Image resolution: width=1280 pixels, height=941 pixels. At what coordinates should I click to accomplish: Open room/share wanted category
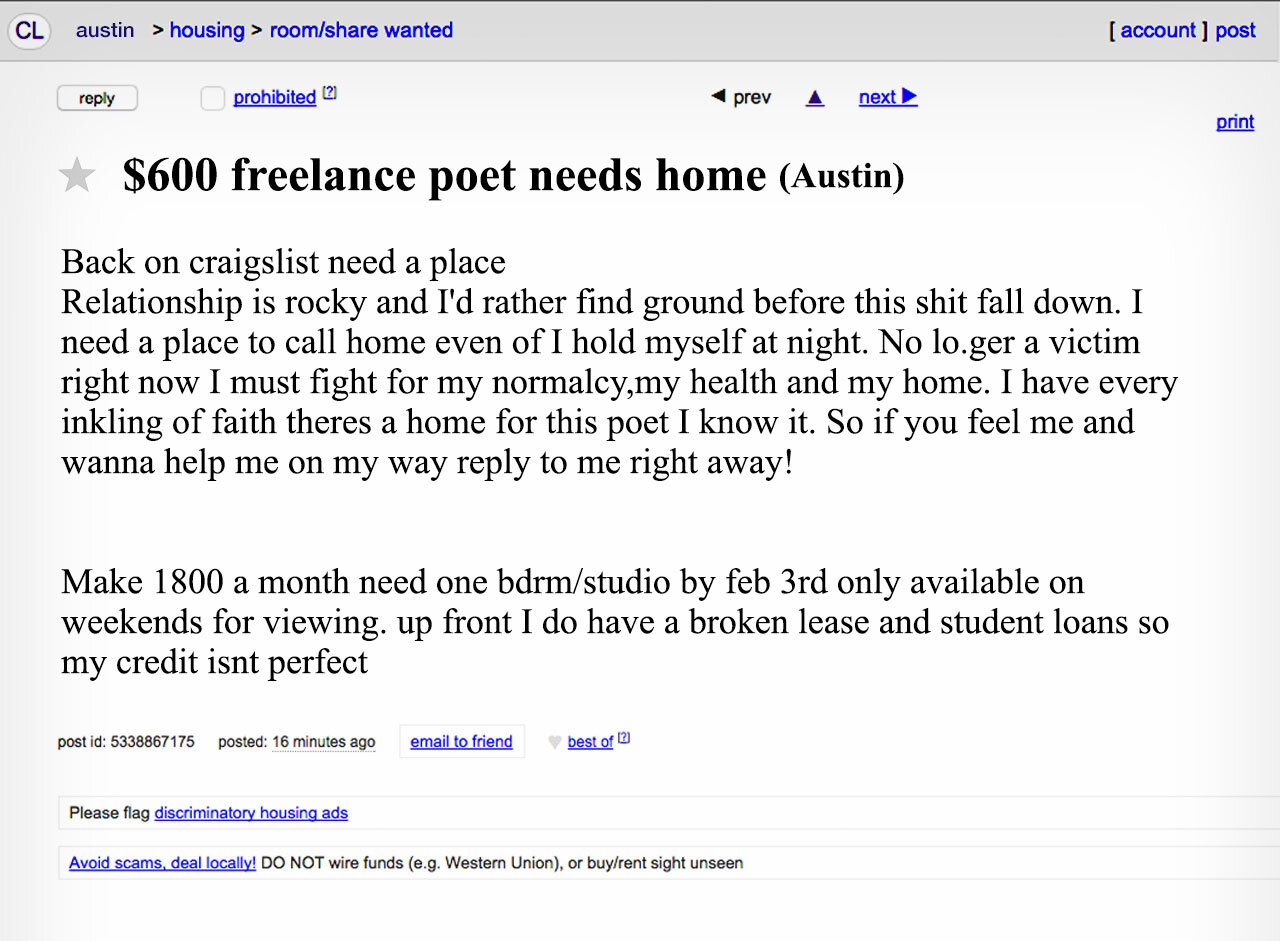[361, 30]
